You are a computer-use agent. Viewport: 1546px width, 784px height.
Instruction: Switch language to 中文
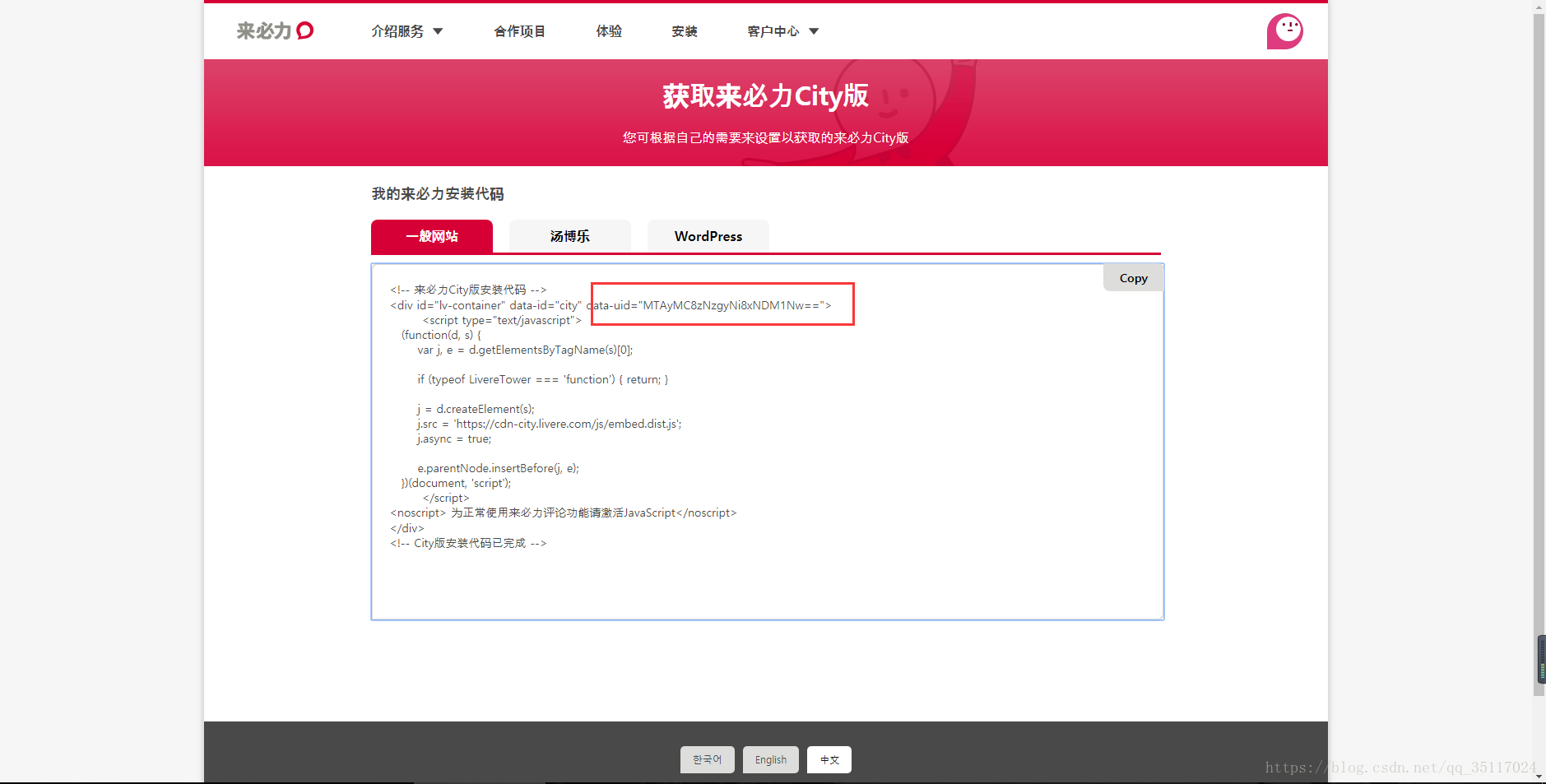(829, 759)
